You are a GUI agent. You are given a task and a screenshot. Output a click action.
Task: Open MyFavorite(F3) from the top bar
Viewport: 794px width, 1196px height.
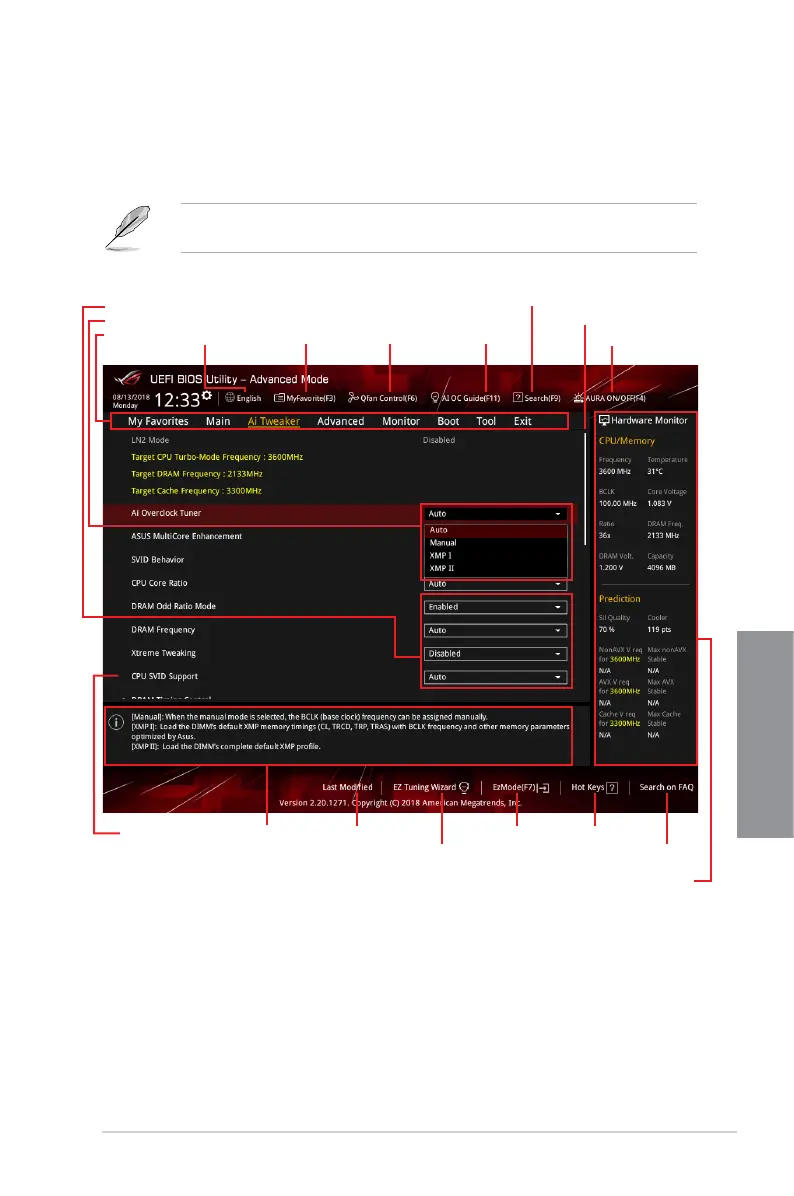point(305,398)
